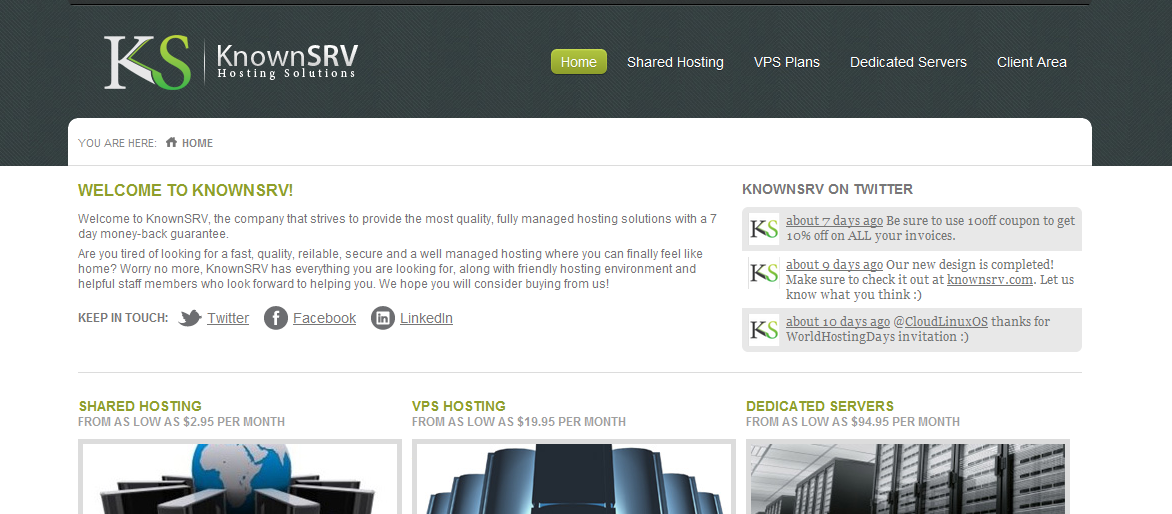Click the KnownSRV logo in the header

pos(231,63)
